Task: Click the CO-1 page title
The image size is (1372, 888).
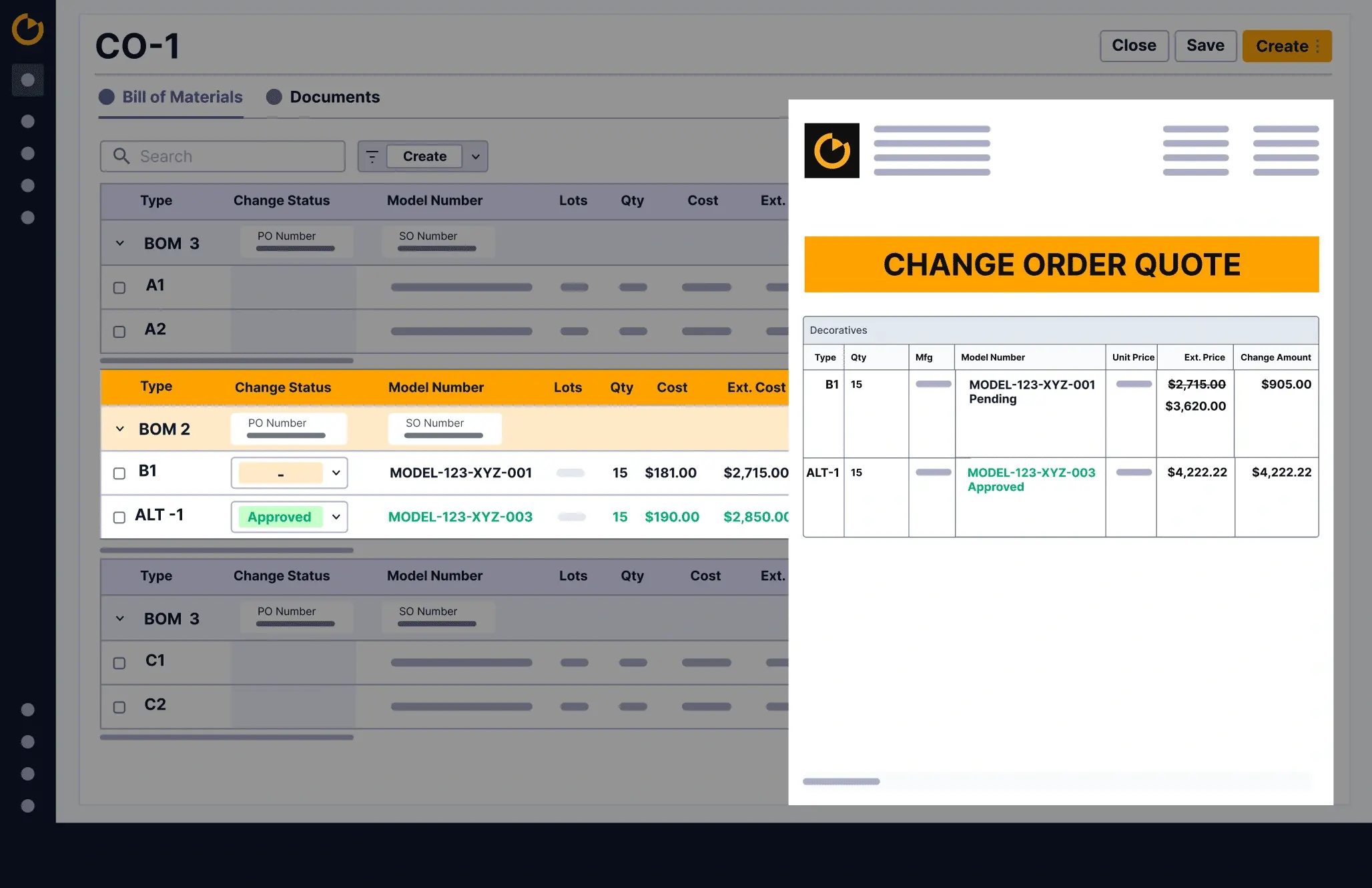Action: pyautogui.click(x=137, y=46)
